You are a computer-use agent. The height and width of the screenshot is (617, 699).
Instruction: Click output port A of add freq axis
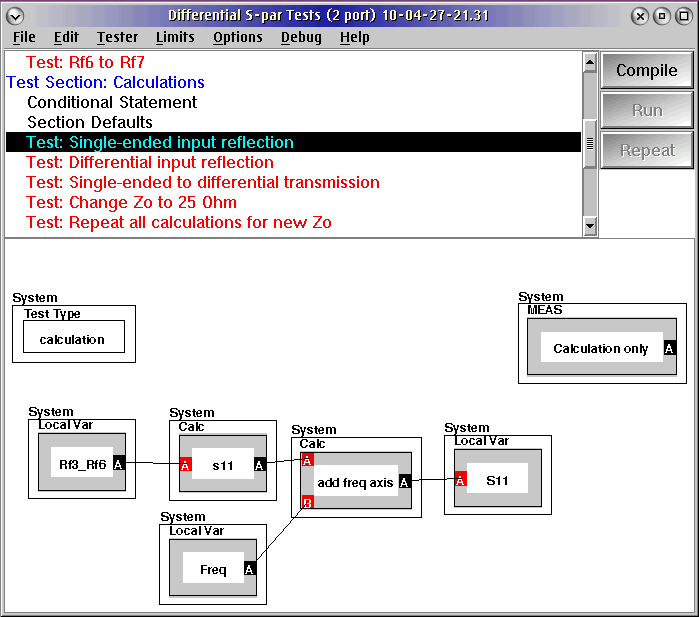404,481
